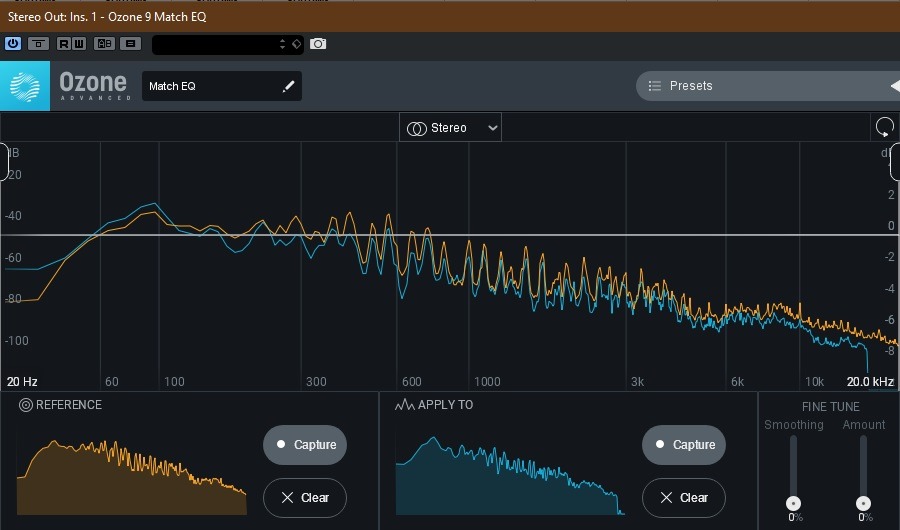Screen dimensions: 900x530
Task: Click the Reference target icon
Action: coord(26,405)
